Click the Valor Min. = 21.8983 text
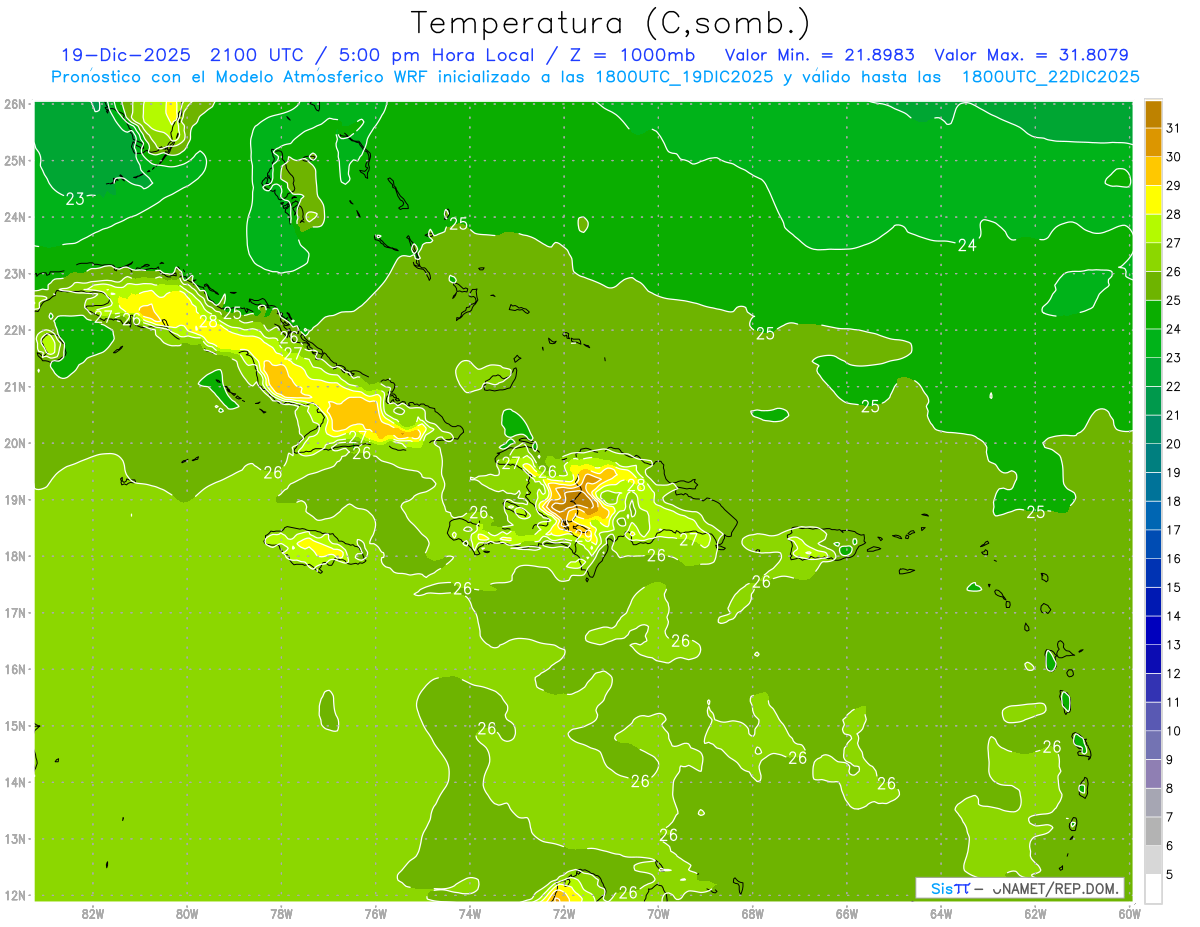 point(820,55)
